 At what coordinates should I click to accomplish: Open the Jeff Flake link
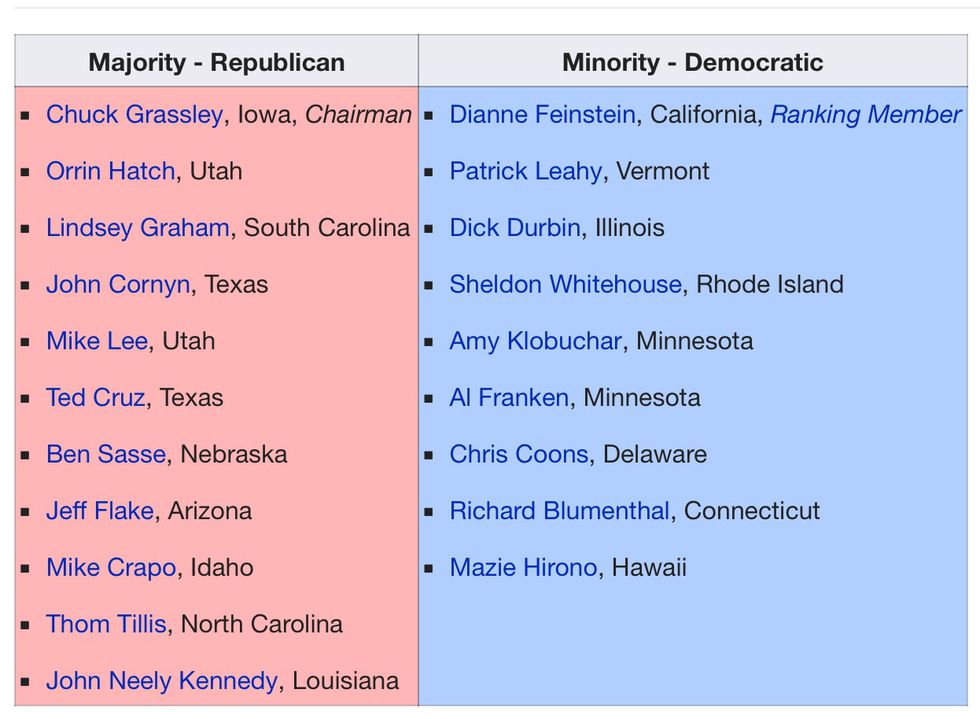[99, 511]
